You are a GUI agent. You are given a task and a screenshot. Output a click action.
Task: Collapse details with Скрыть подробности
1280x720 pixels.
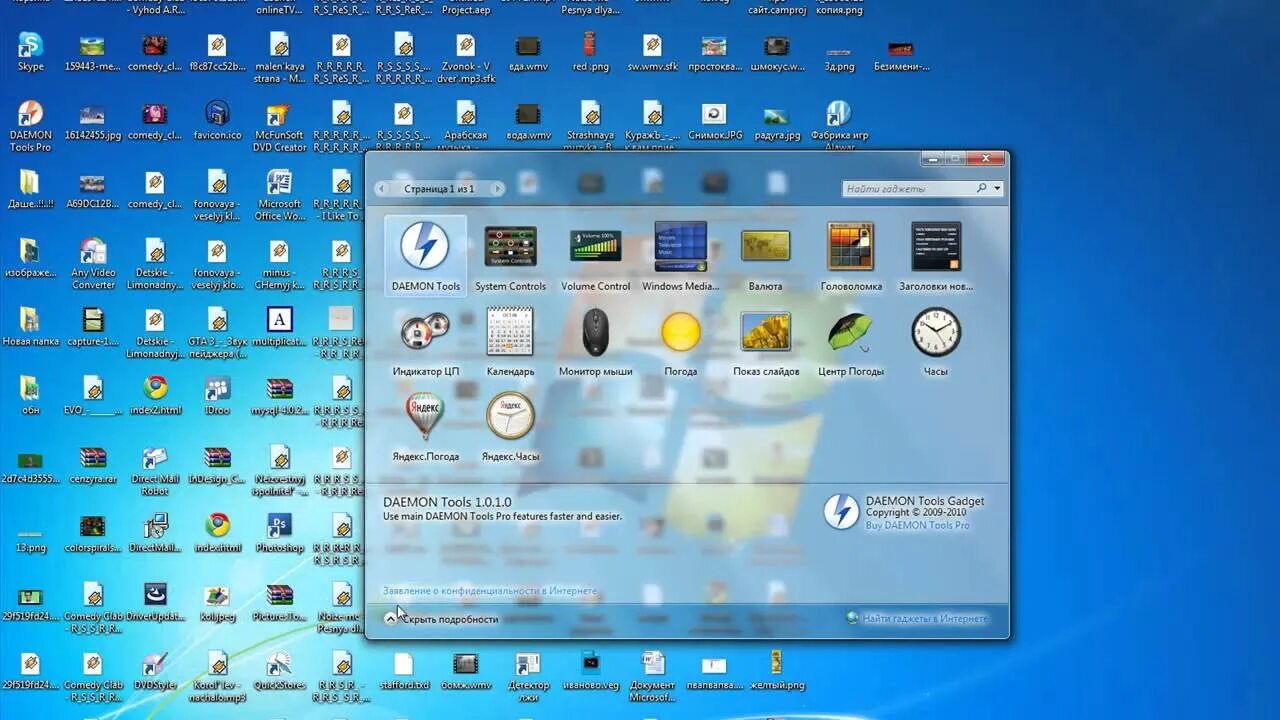(x=441, y=619)
